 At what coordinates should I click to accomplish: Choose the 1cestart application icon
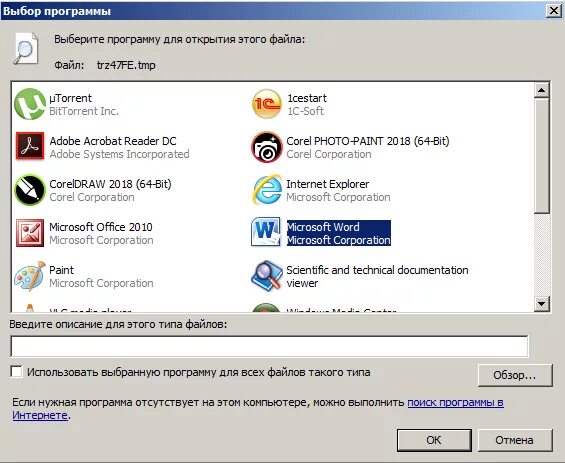point(267,104)
